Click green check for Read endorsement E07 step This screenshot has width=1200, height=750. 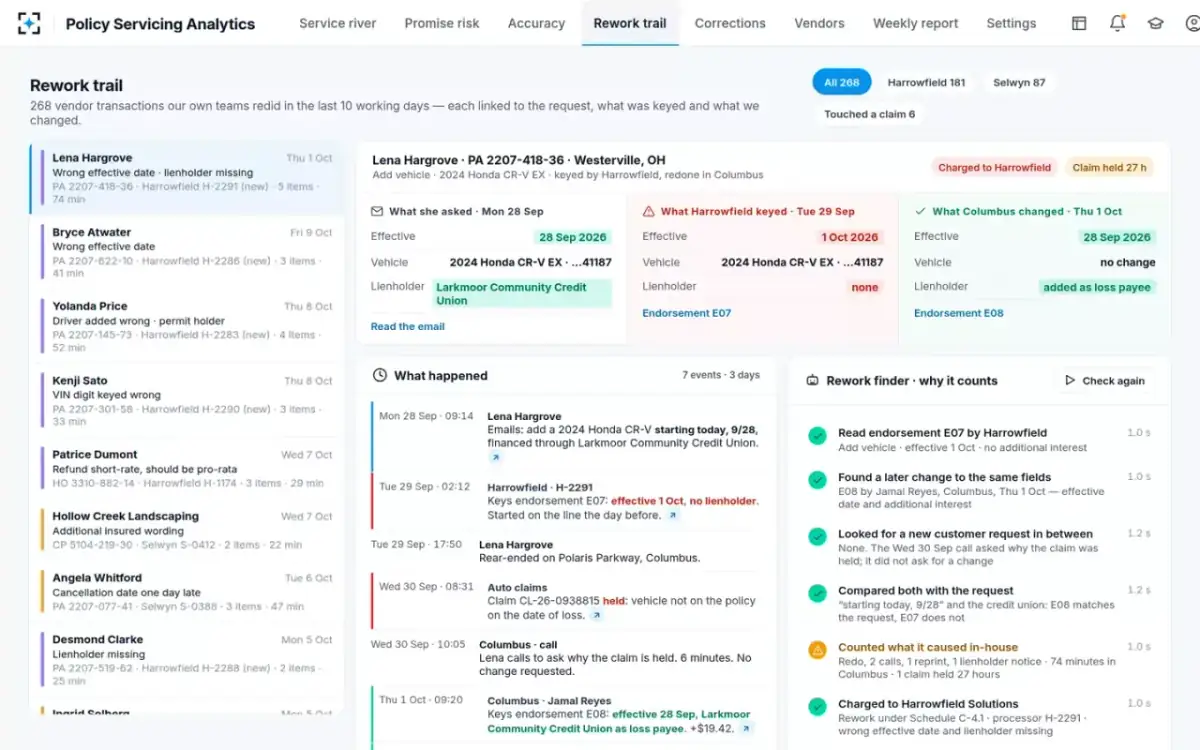click(817, 435)
